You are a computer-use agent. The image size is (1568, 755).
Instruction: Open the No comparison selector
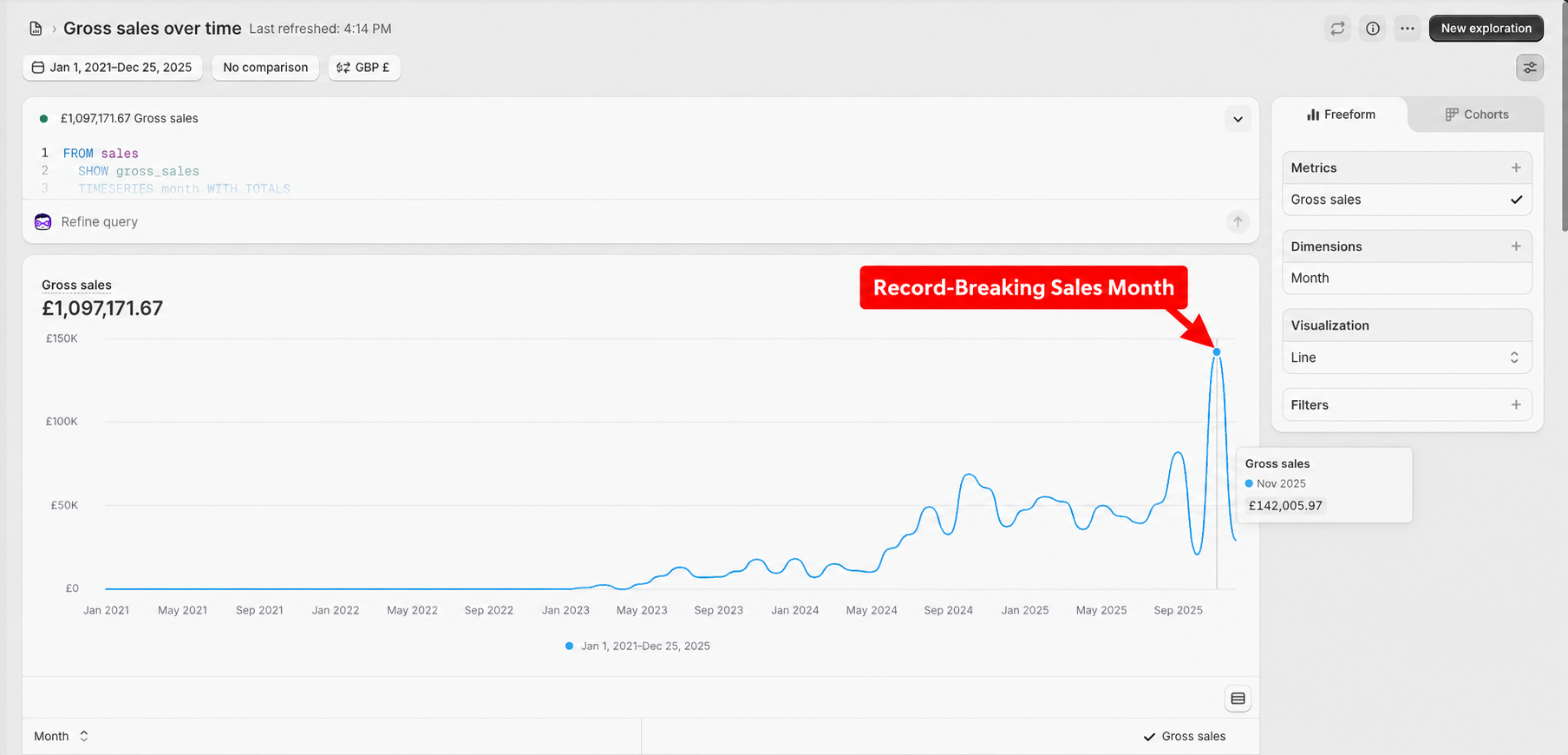[265, 68]
